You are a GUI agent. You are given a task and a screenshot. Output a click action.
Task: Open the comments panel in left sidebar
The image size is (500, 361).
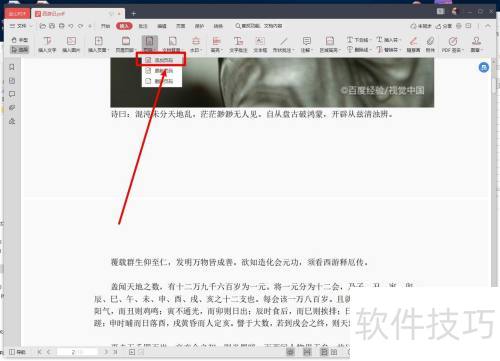12,94
